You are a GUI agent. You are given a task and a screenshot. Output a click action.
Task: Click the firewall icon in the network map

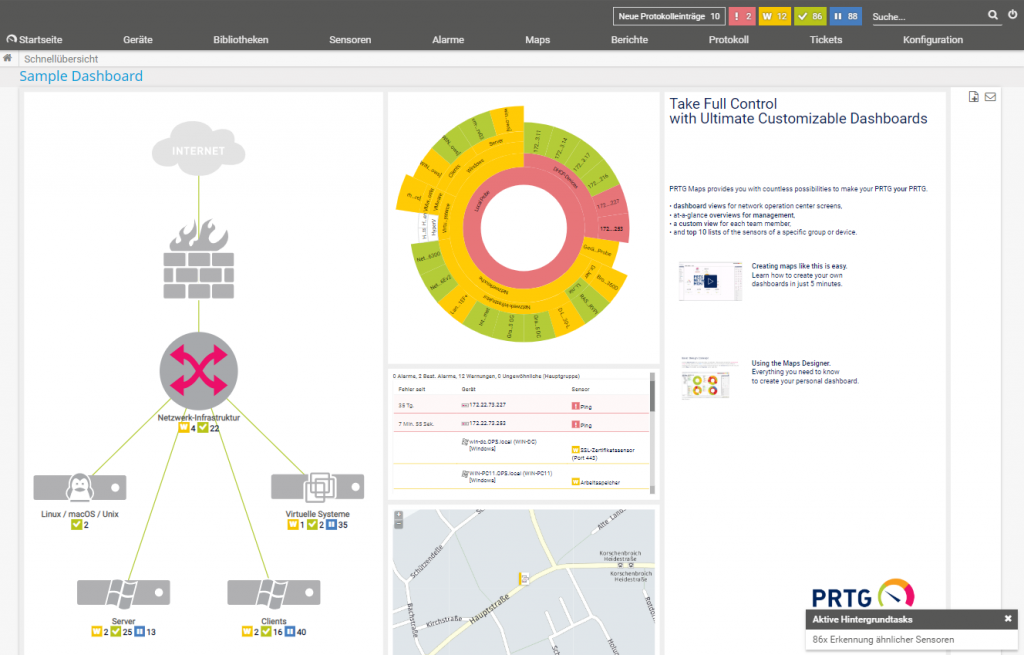[198, 262]
